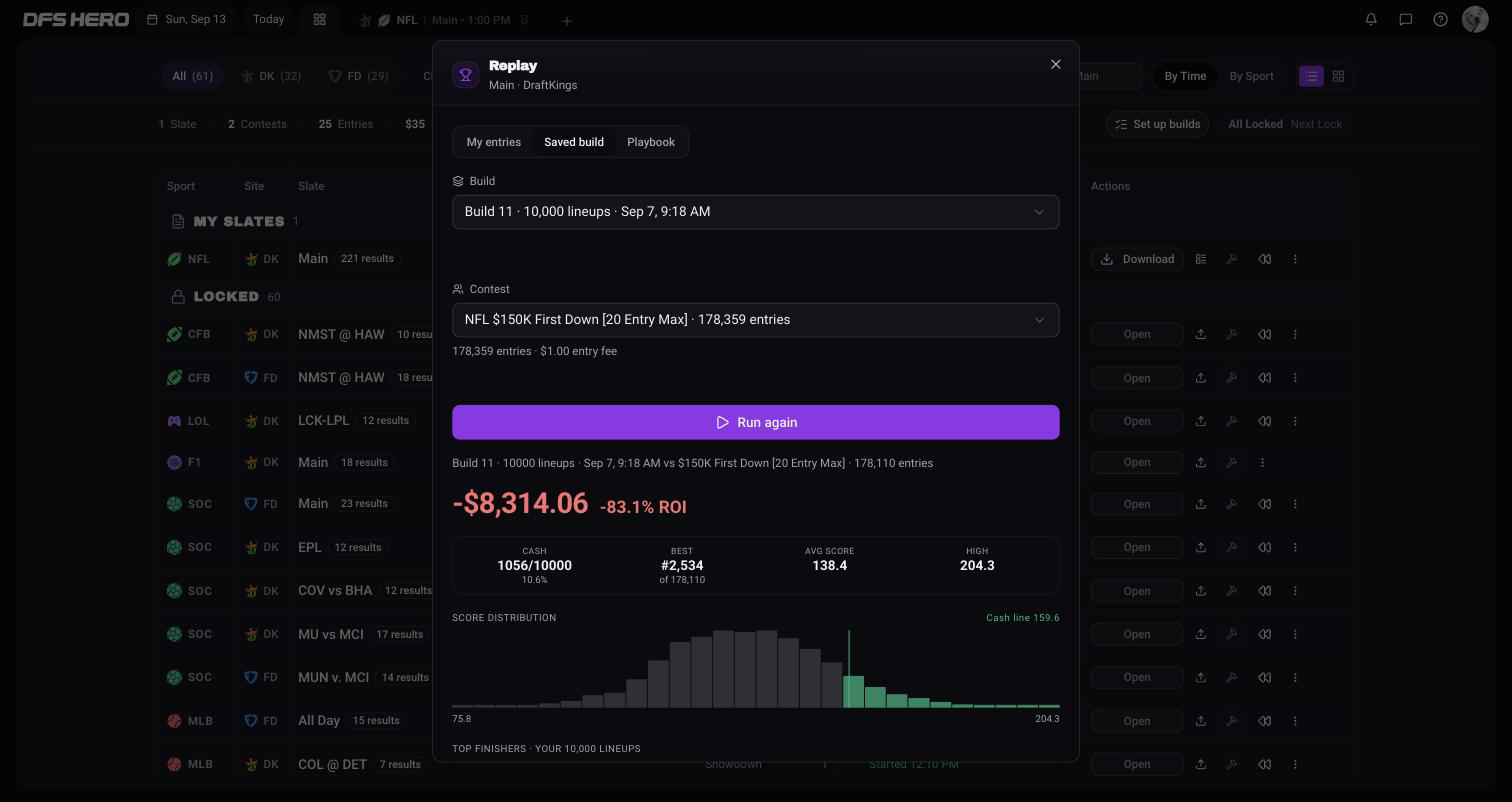Sort slates By Sport

(x=1251, y=76)
